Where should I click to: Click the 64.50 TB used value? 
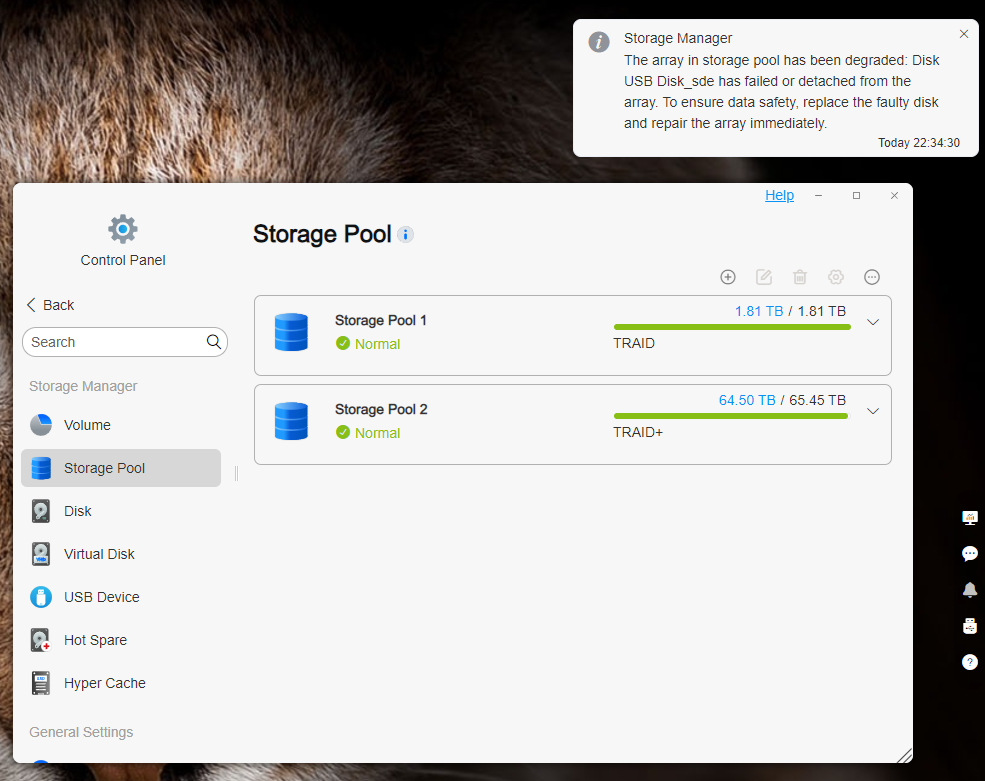(747, 400)
